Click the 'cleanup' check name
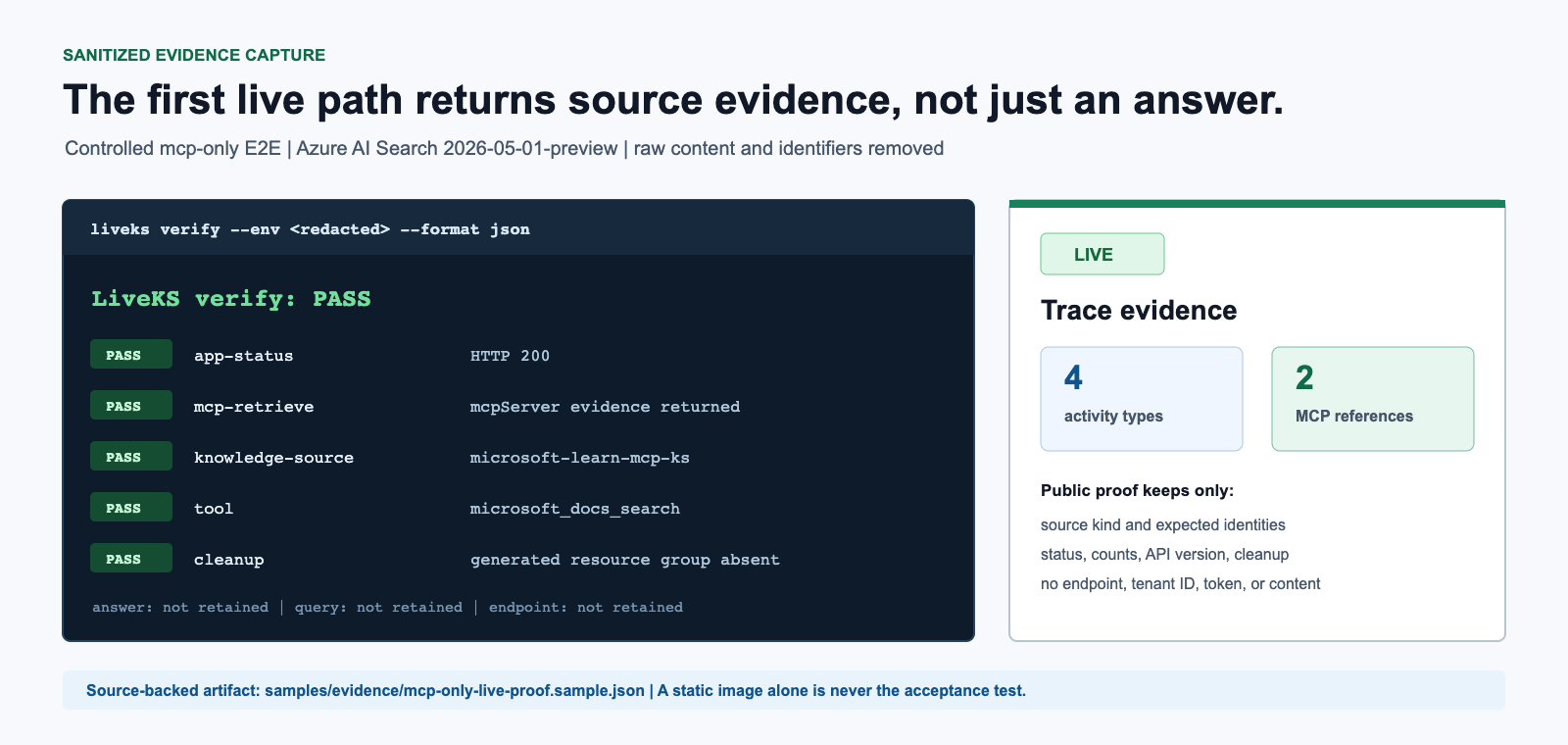Viewport: 1568px width, 745px height. click(229, 560)
